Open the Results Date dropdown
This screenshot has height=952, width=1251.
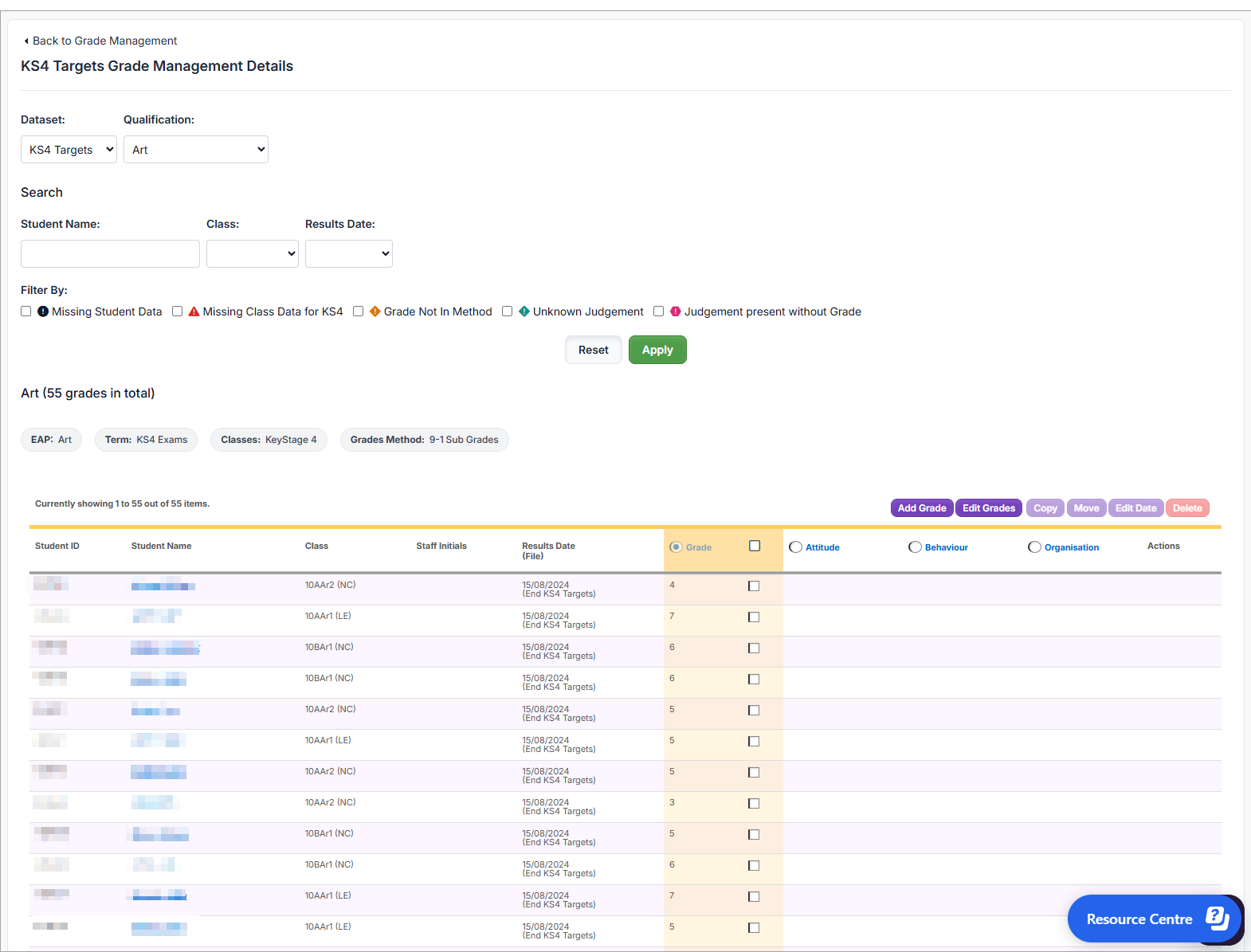[x=349, y=253]
